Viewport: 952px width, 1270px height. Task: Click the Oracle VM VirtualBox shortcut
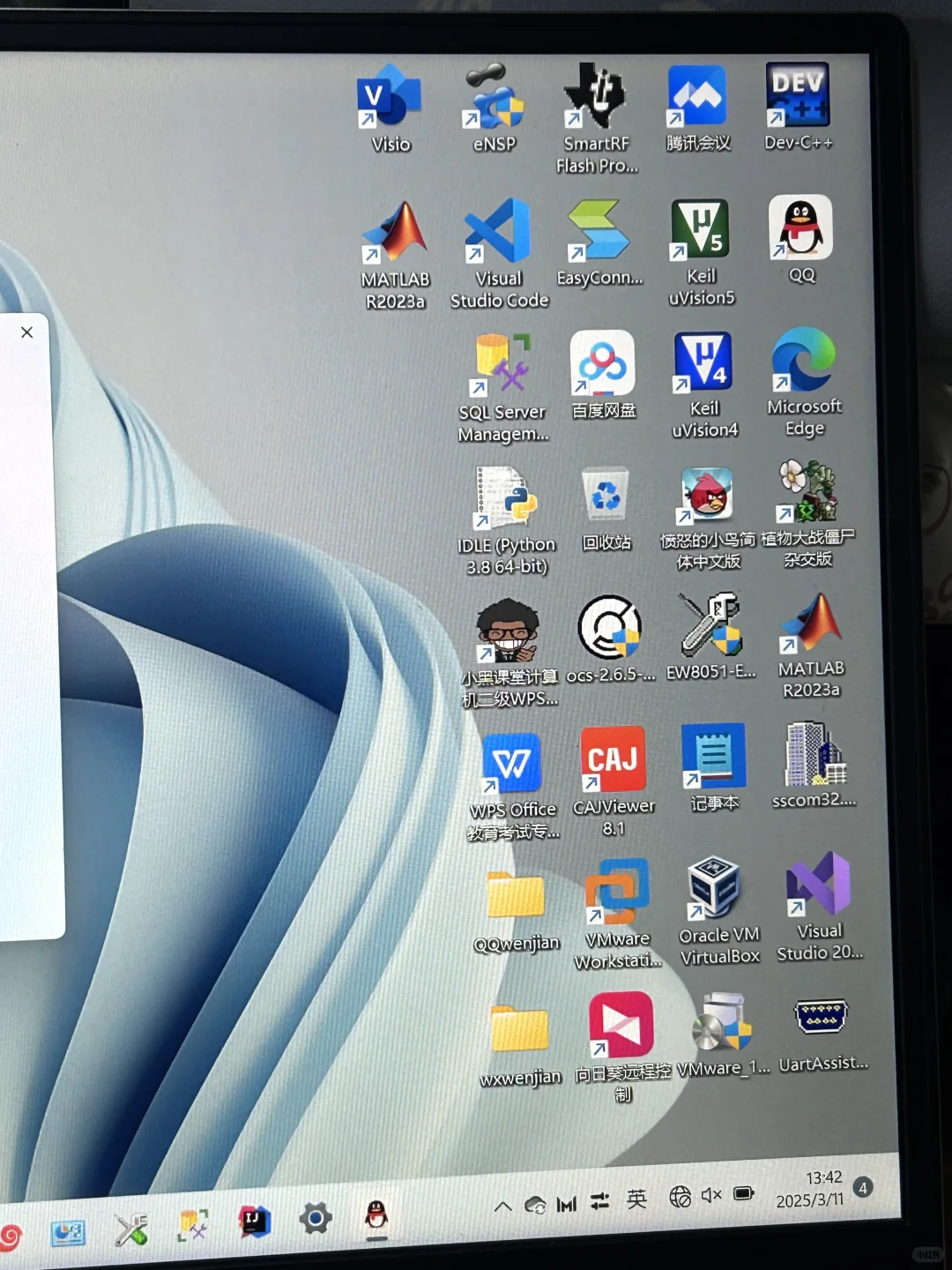tap(718, 910)
